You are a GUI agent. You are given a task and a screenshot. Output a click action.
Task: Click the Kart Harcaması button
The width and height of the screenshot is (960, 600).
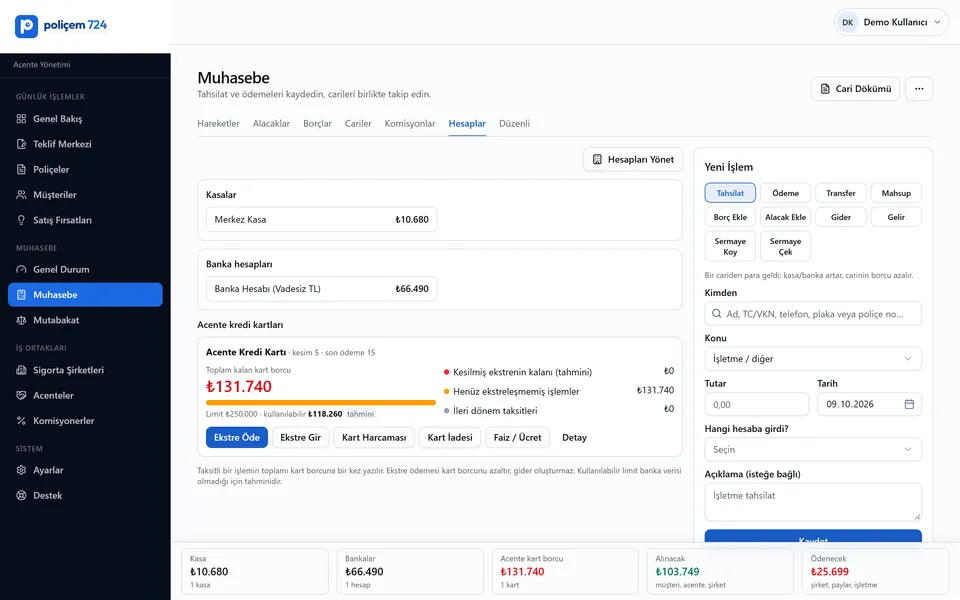pos(374,438)
